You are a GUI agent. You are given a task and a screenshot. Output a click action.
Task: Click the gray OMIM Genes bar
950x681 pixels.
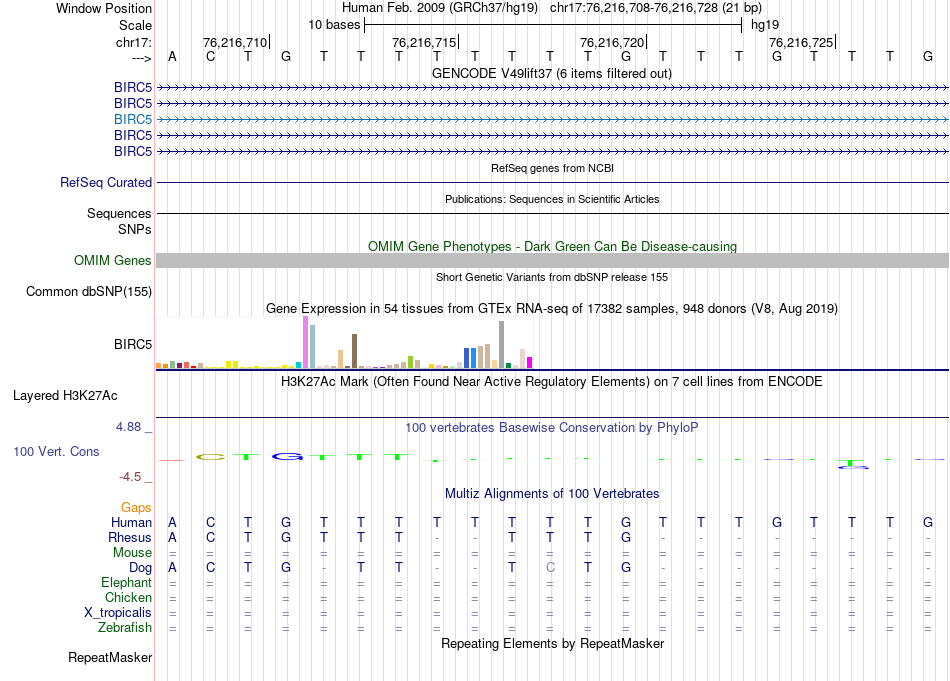552,261
